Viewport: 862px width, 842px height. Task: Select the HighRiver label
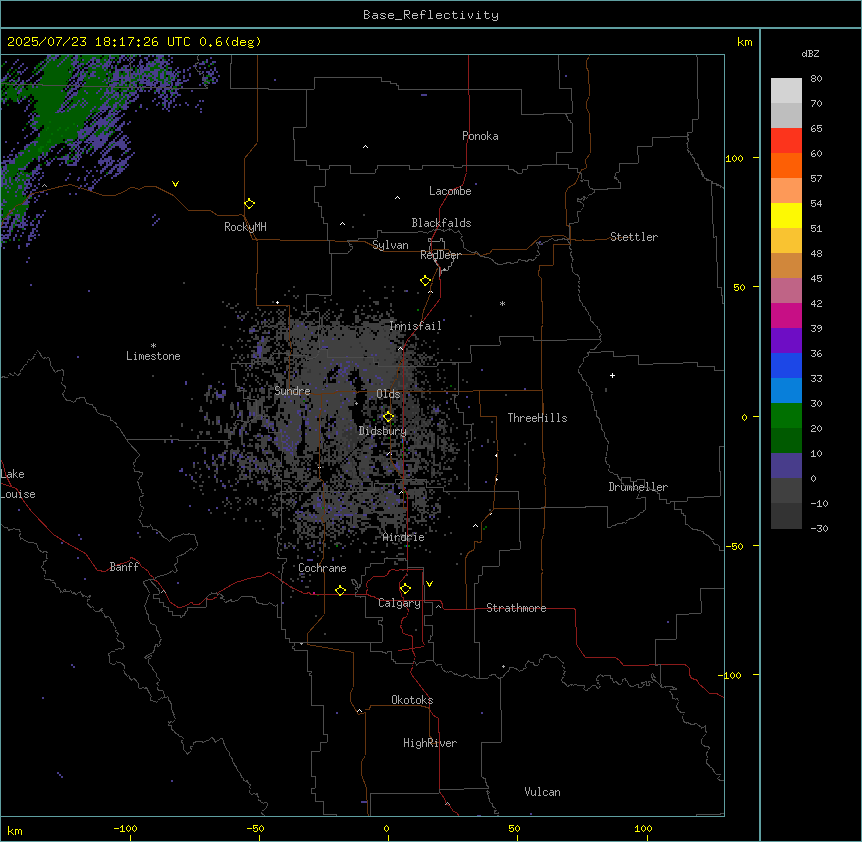tap(430, 743)
